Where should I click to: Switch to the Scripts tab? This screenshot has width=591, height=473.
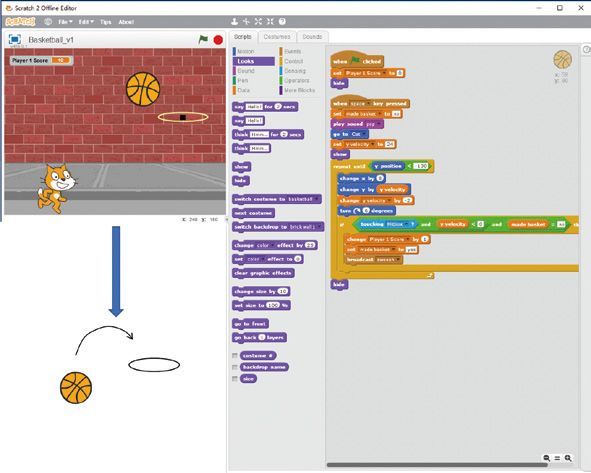(243, 37)
